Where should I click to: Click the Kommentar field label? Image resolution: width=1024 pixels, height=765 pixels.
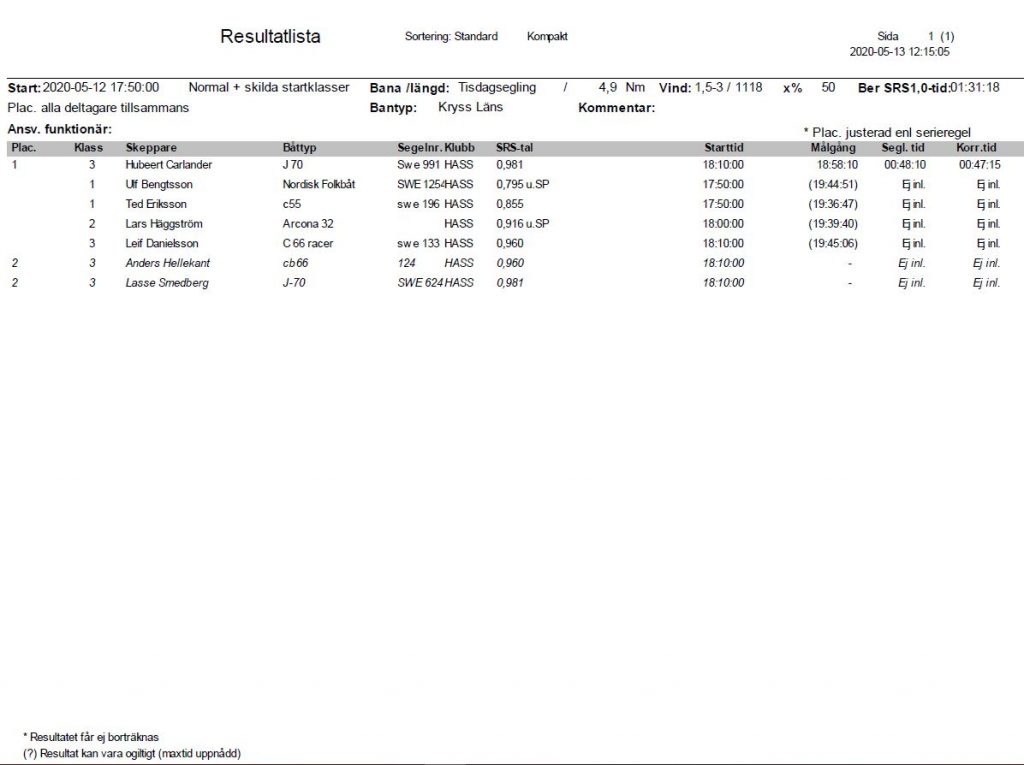coord(616,108)
